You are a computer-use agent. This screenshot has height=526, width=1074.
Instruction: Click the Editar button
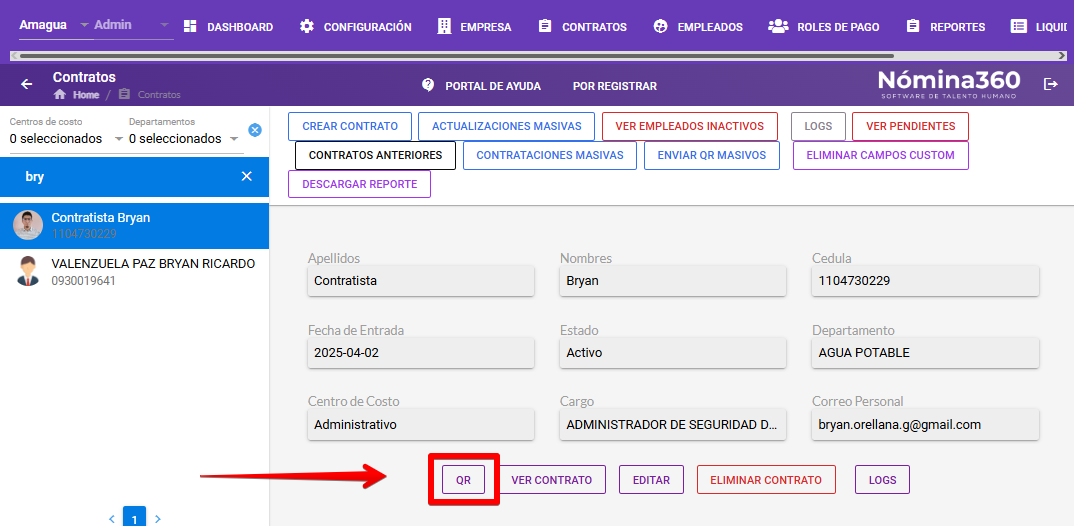[651, 480]
